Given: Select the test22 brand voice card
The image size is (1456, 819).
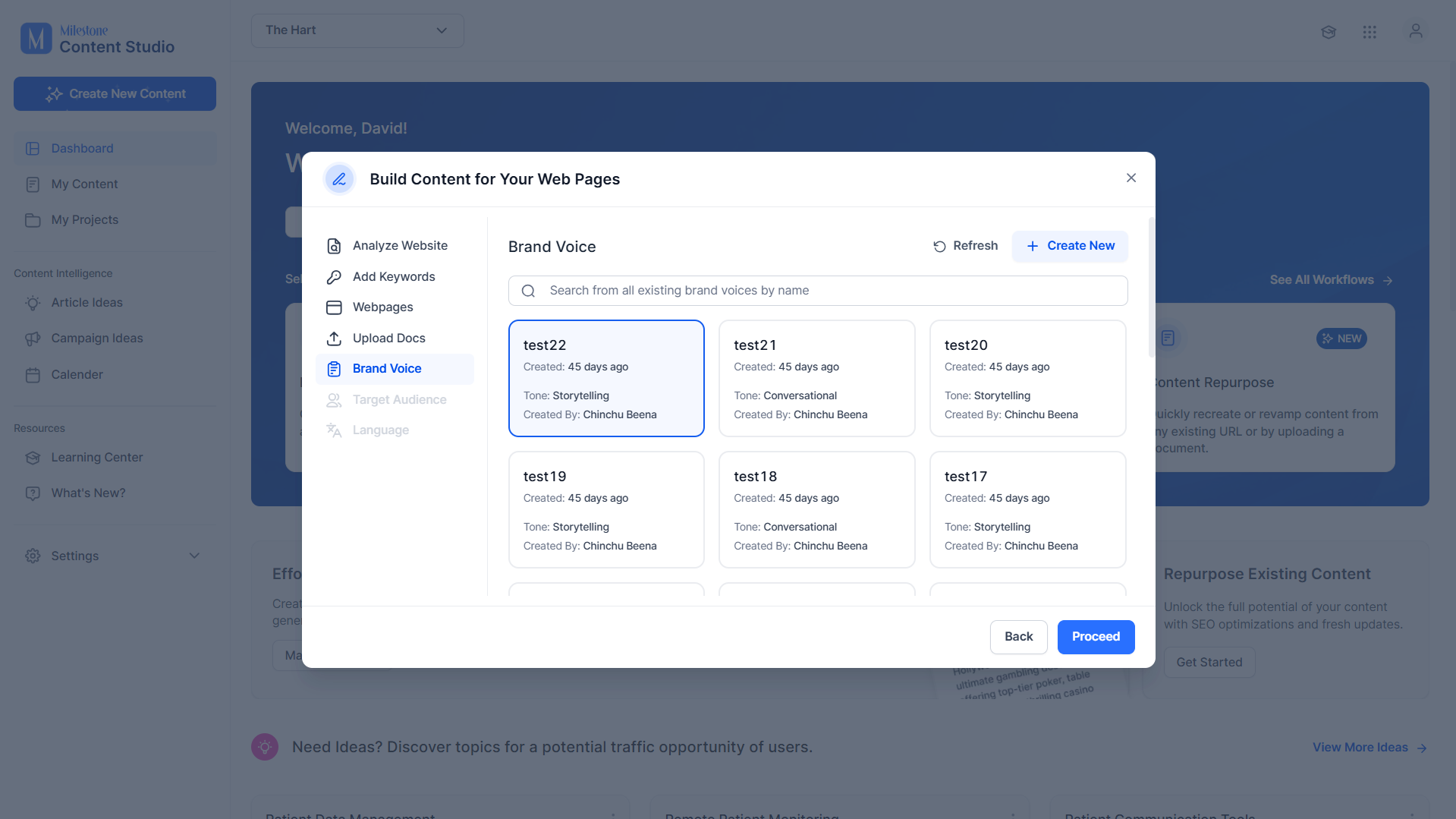Looking at the screenshot, I should (x=606, y=378).
